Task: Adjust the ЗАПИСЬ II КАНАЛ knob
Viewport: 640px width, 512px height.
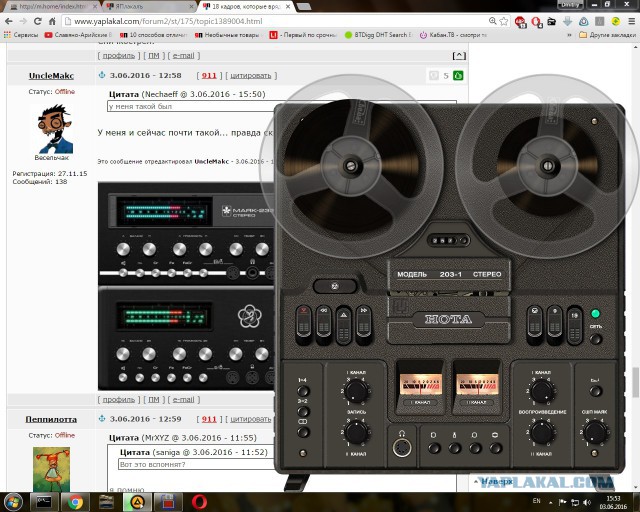Action: tap(356, 431)
